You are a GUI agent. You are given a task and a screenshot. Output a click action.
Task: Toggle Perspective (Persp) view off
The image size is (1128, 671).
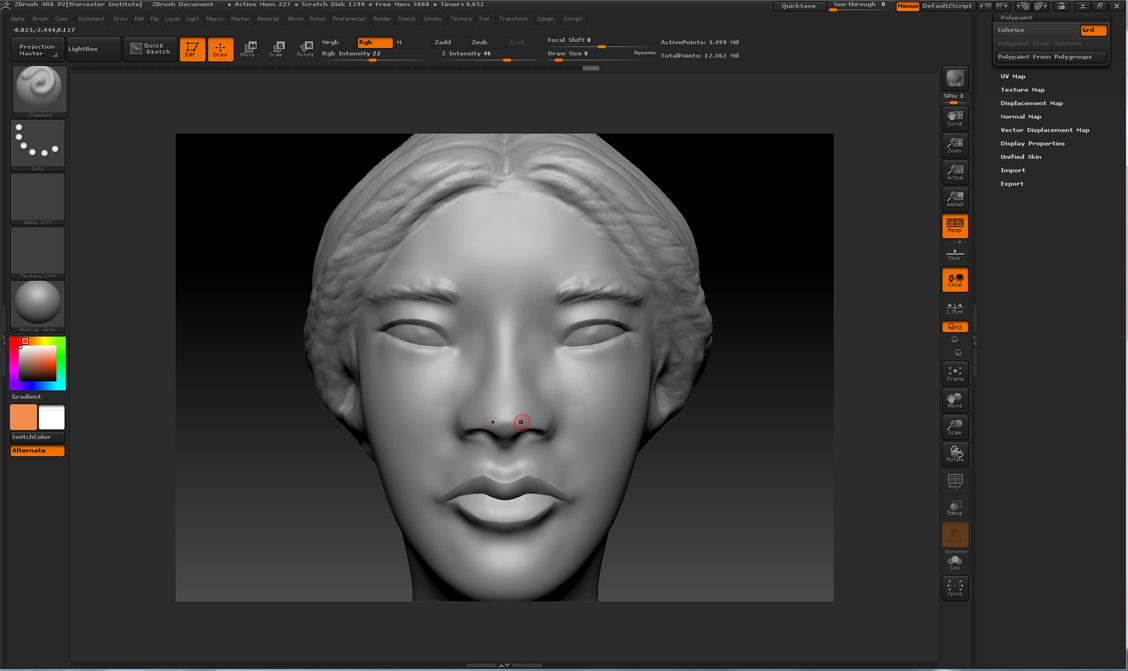[x=955, y=226]
